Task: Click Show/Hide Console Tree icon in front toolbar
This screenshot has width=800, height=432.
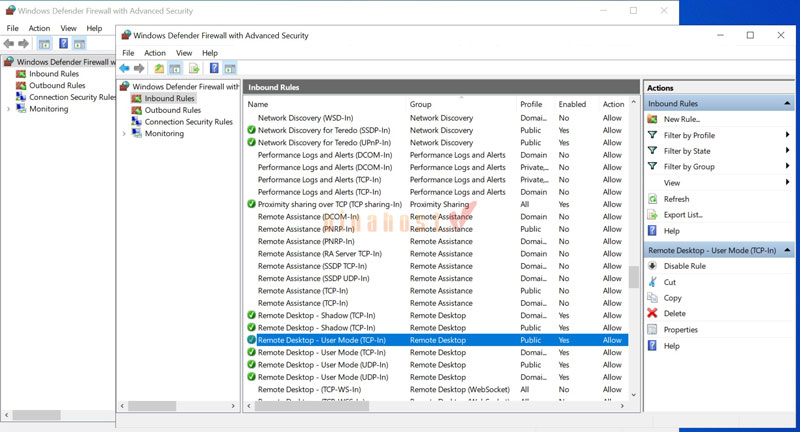Action: click(x=175, y=68)
